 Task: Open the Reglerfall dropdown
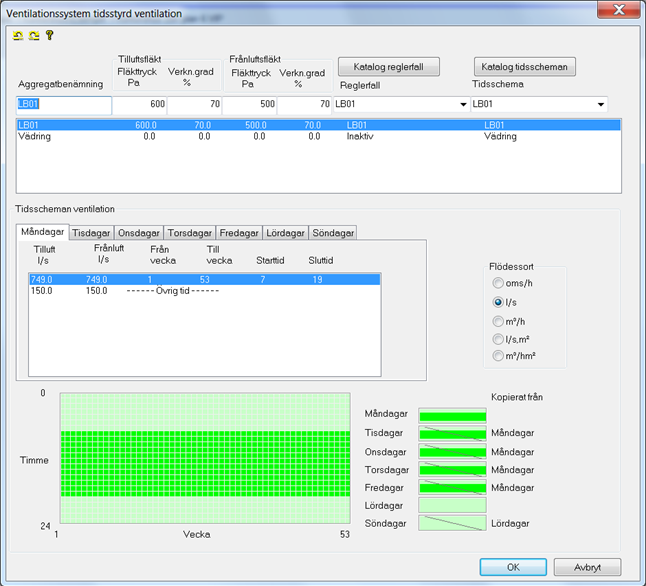point(463,104)
